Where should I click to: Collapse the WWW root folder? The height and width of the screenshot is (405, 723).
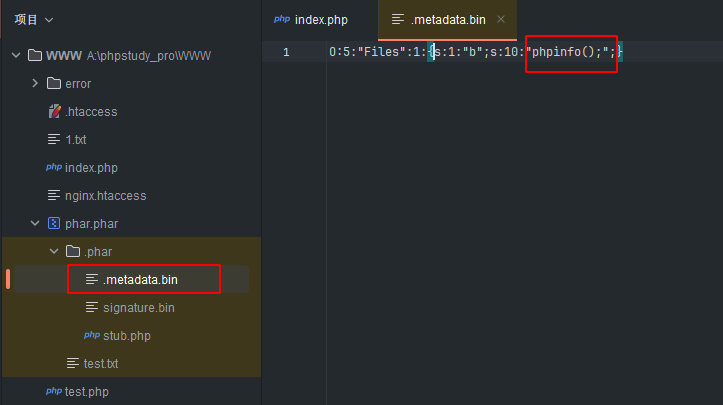click(16, 55)
